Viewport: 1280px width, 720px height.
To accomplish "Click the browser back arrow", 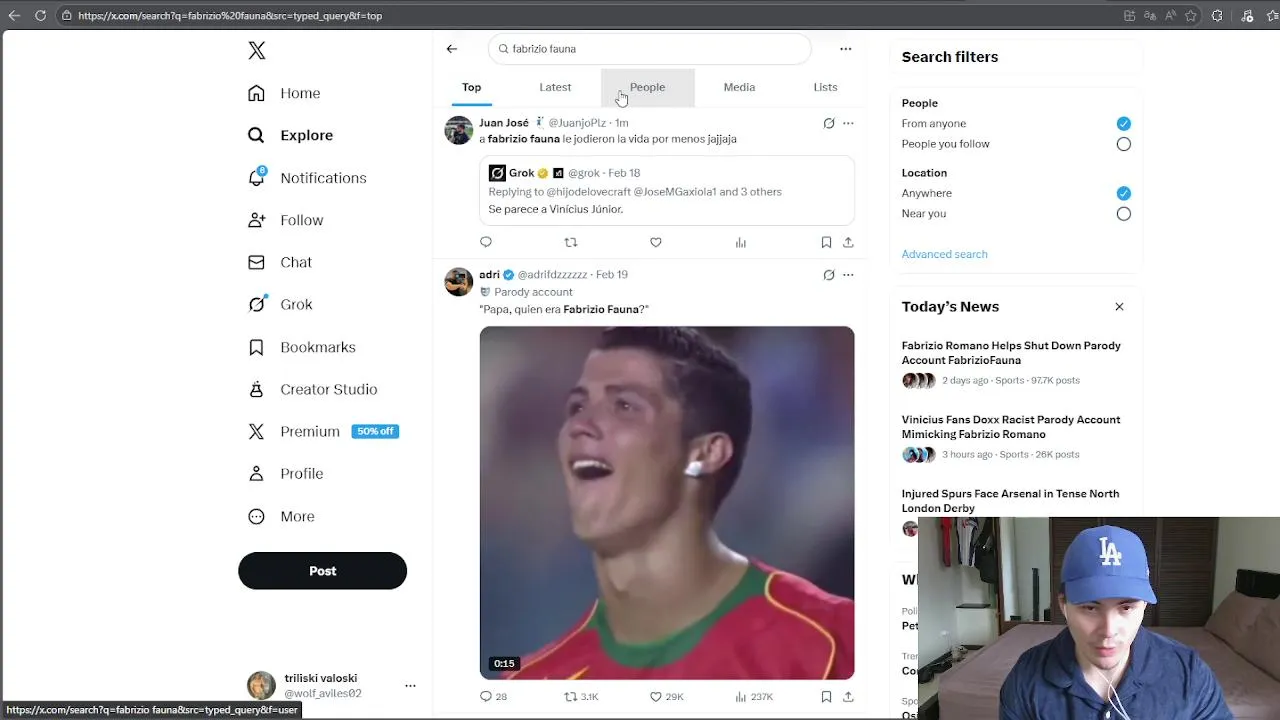I will (14, 15).
